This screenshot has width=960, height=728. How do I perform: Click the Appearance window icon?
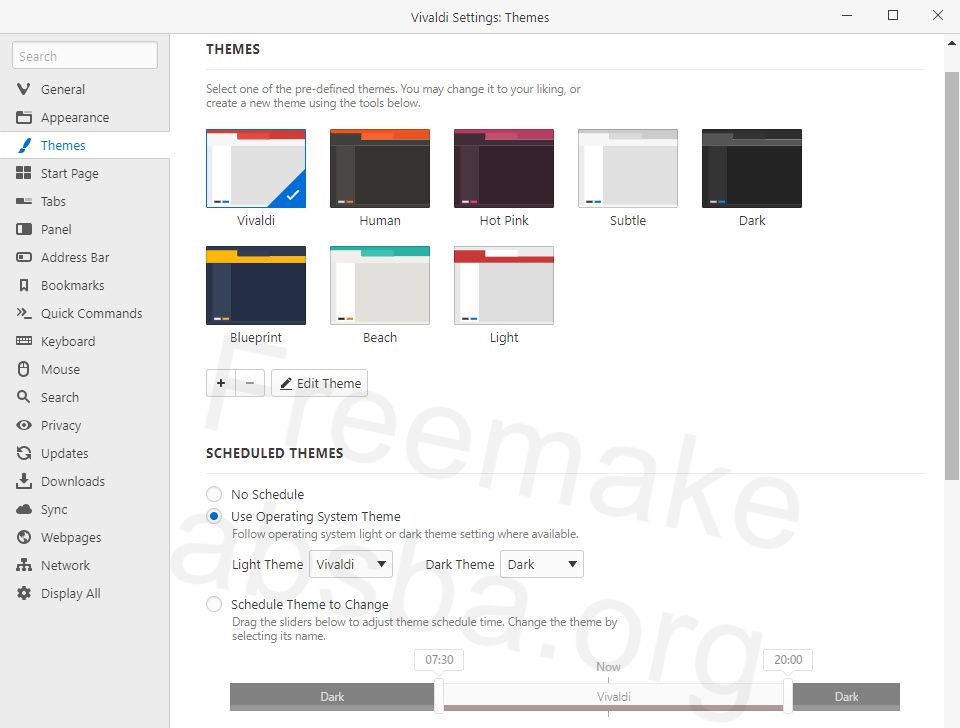click(24, 117)
